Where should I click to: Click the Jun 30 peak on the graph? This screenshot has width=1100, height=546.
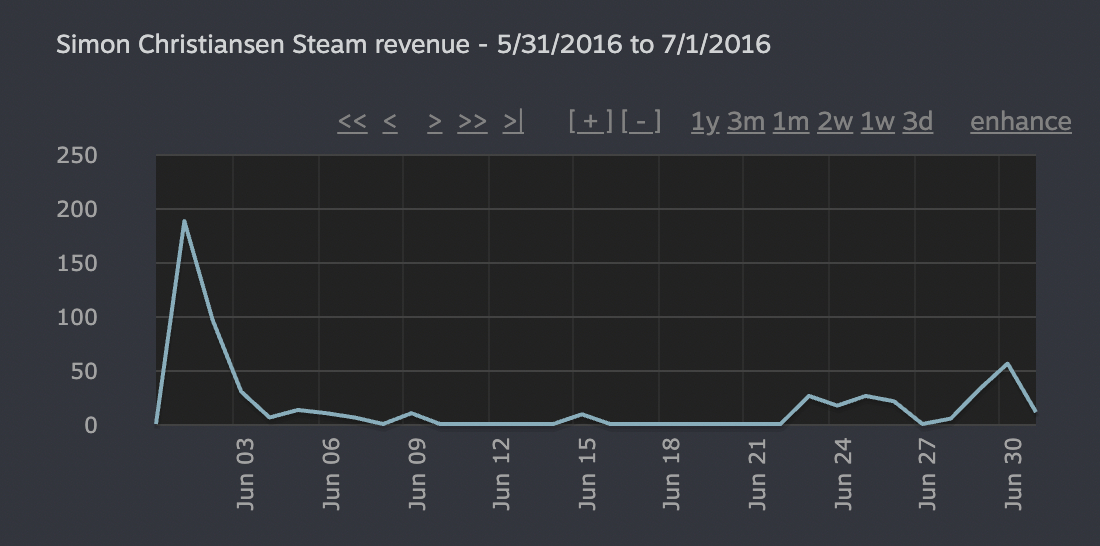point(1007,364)
